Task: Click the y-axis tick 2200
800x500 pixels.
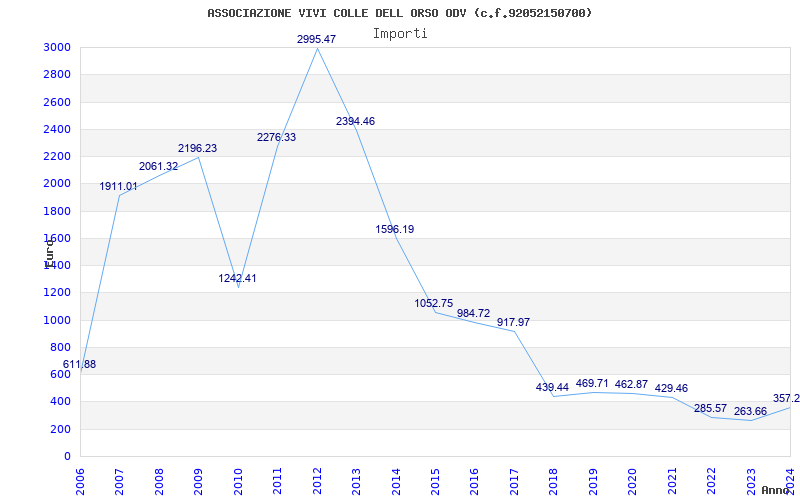Action: (x=57, y=157)
